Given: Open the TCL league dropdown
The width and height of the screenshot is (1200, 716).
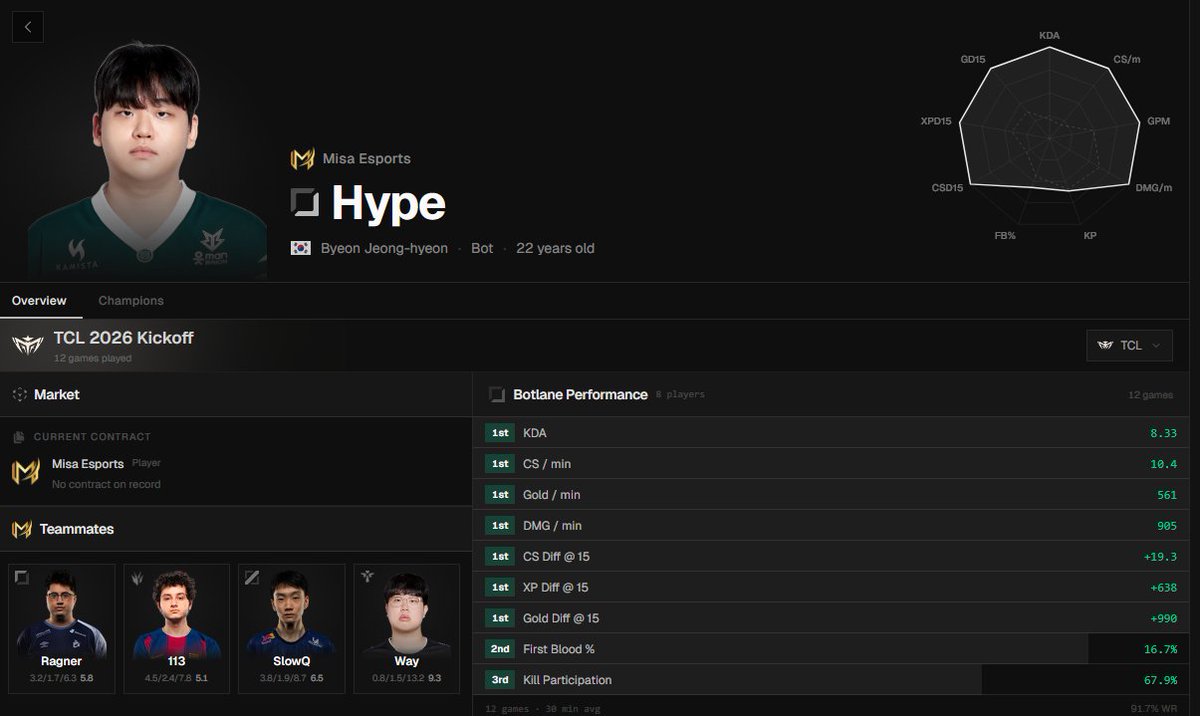Looking at the screenshot, I should [1129, 345].
